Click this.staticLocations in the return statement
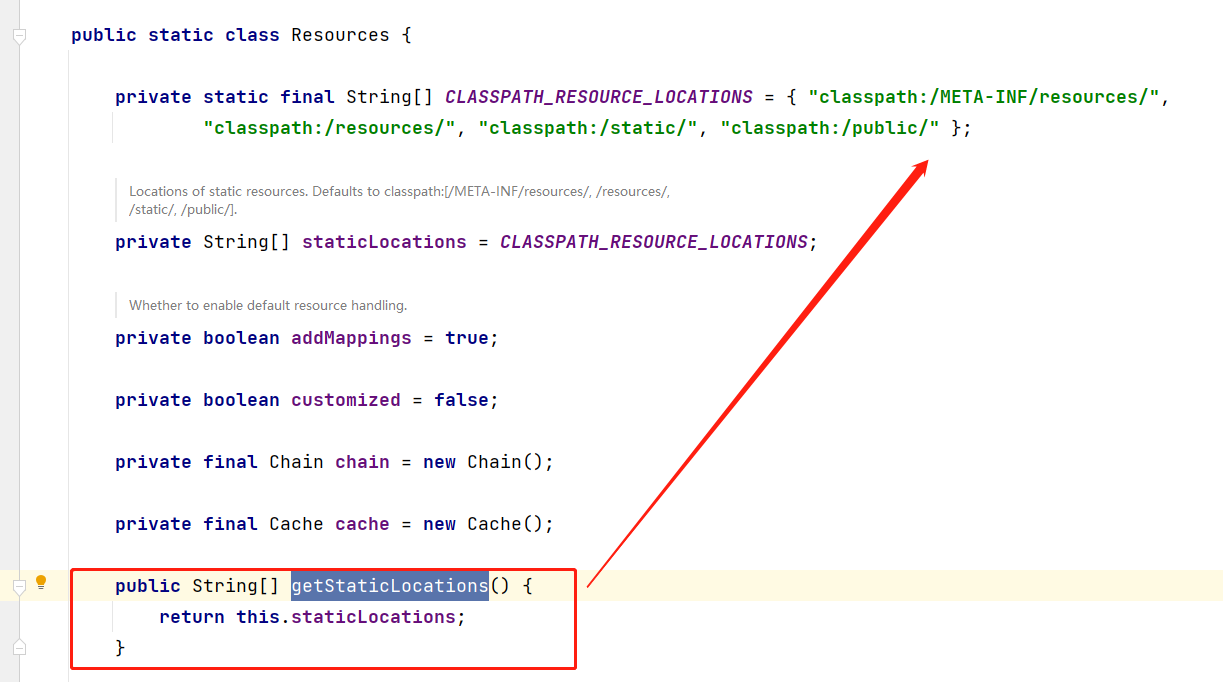Image resolution: width=1223 pixels, height=682 pixels. point(346,617)
